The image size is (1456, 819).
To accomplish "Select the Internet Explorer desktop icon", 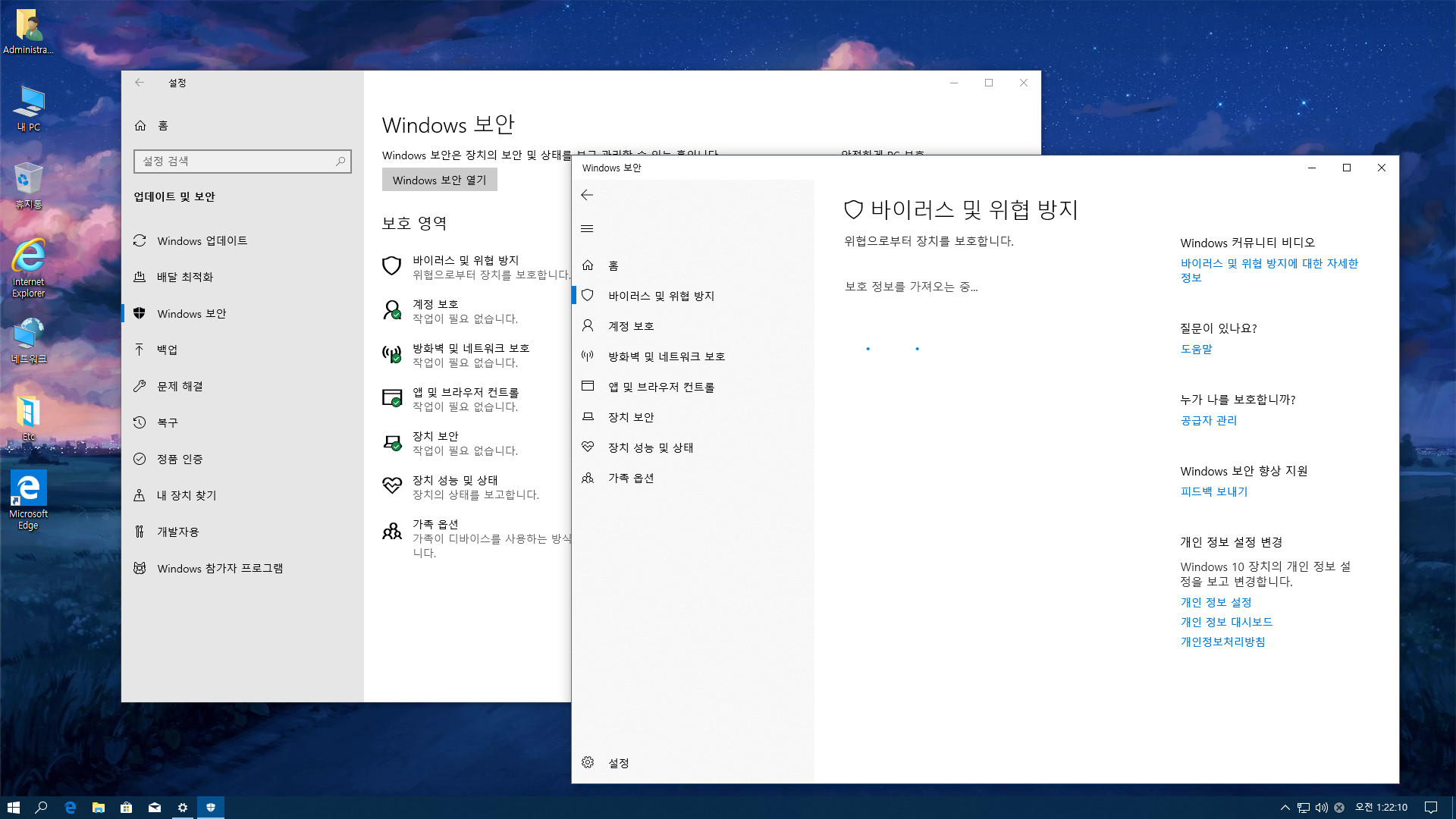I will (x=29, y=267).
